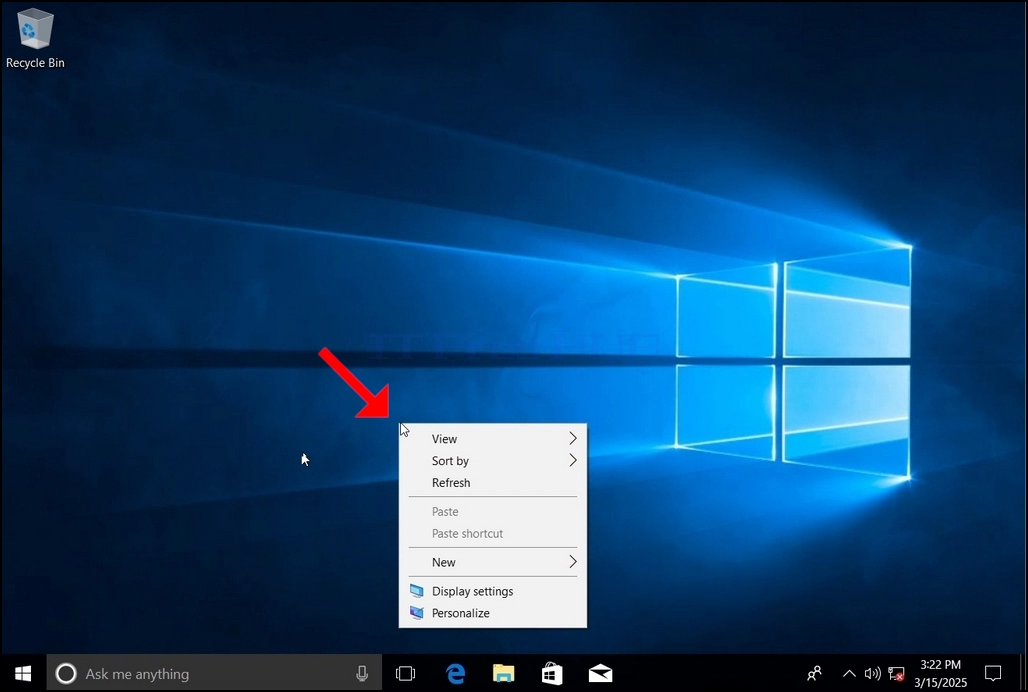Screen dimensions: 1028x692
Task: Open Display settings from context menu
Action: pos(493,591)
